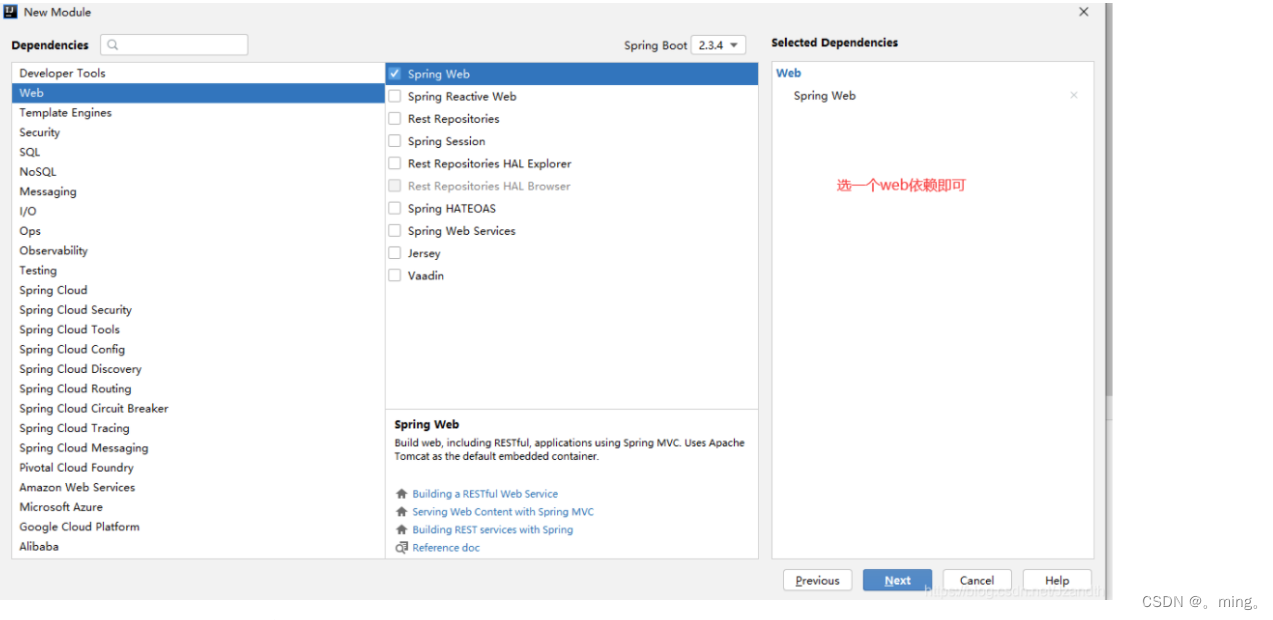This screenshot has width=1273, height=620.
Task: Select Amazon Web Services category
Action: click(x=198, y=488)
